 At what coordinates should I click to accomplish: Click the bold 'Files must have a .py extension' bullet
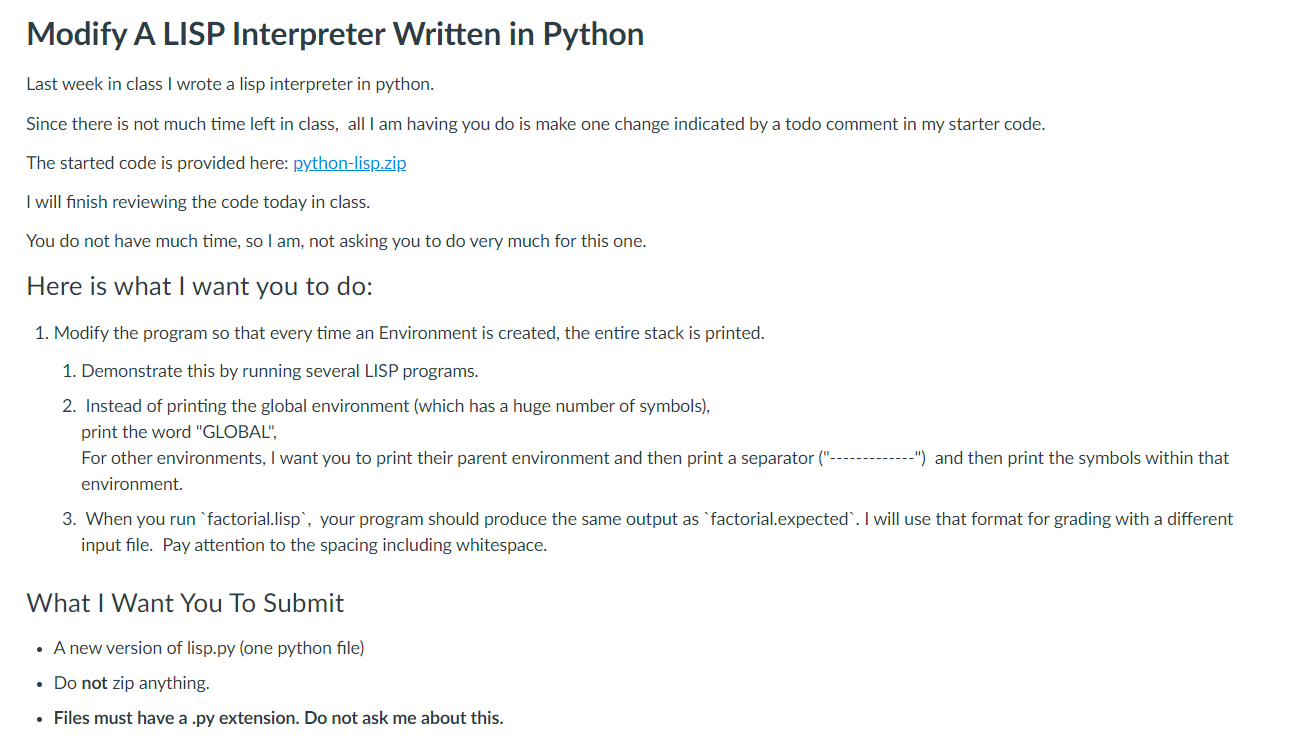[279, 718]
